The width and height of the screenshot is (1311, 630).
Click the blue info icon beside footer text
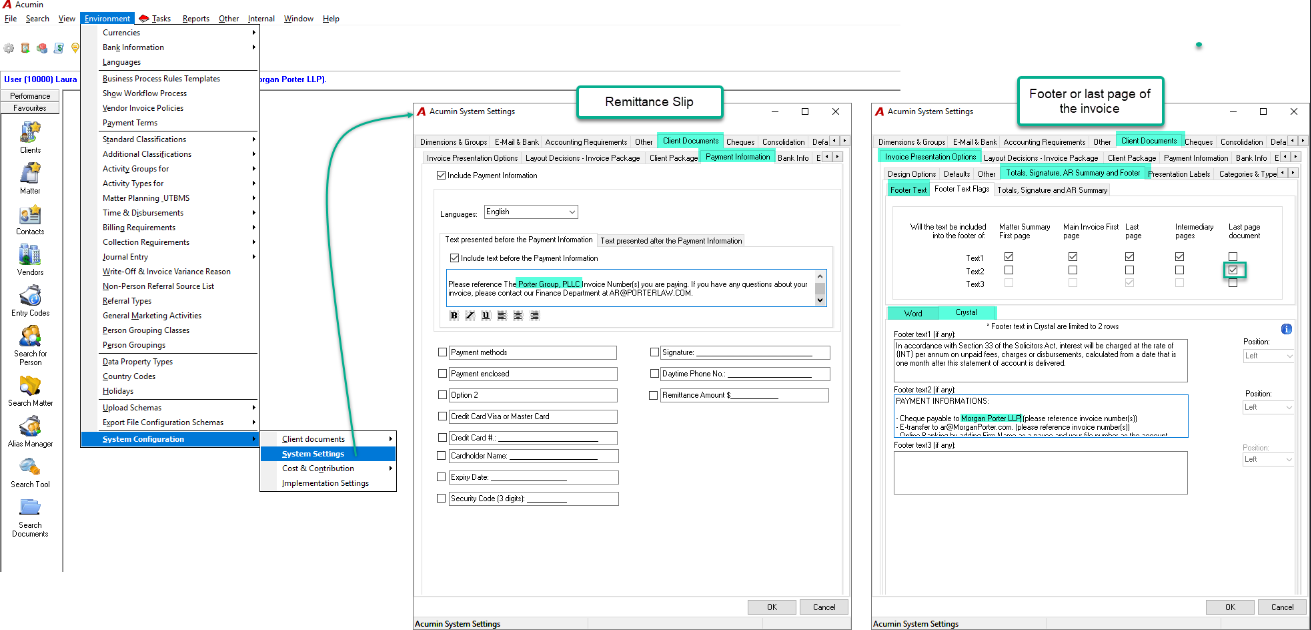click(1286, 329)
